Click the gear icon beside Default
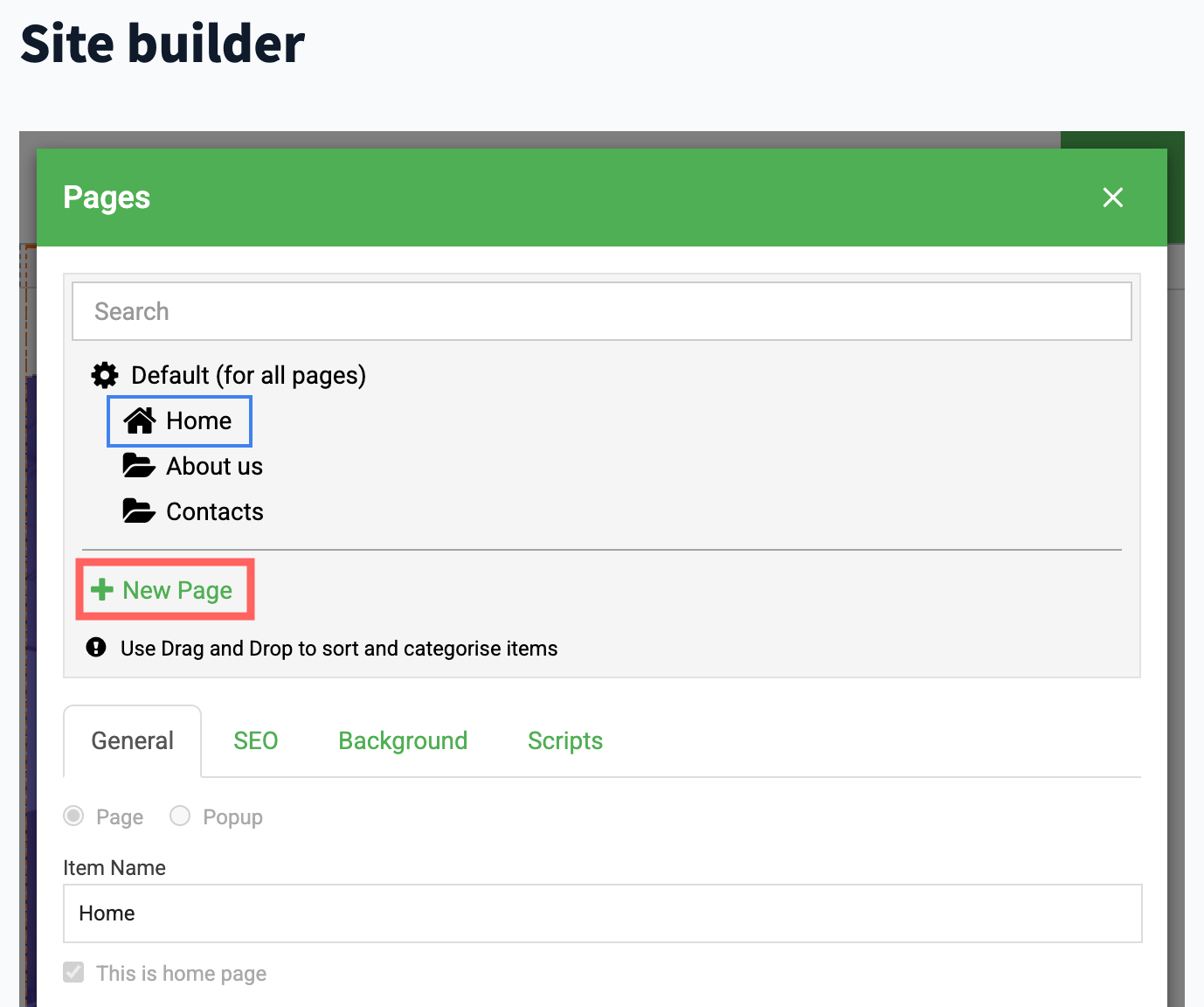Image resolution: width=1204 pixels, height=1007 pixels. tap(105, 376)
